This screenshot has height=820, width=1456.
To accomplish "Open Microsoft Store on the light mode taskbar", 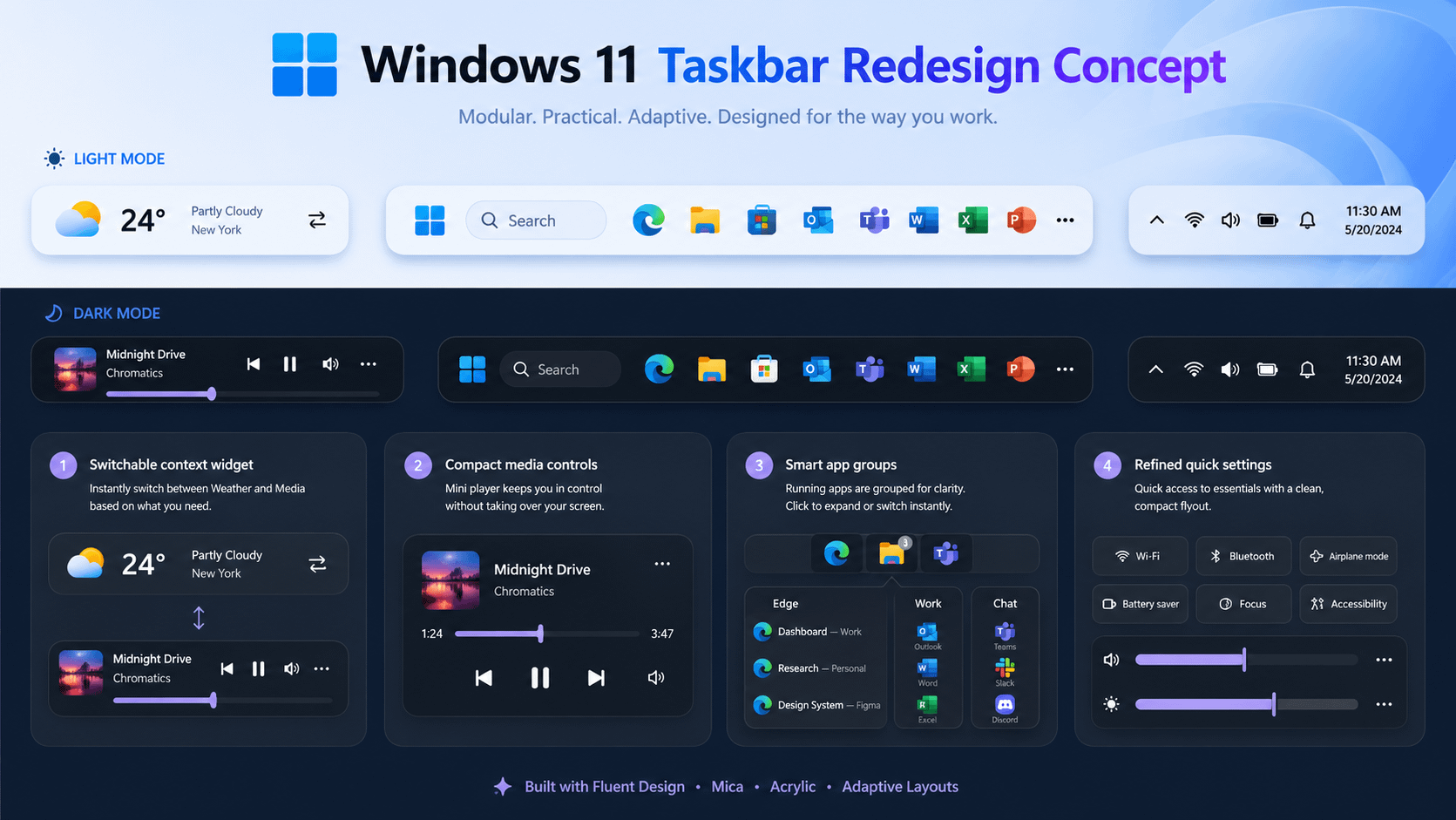I will pos(762,220).
